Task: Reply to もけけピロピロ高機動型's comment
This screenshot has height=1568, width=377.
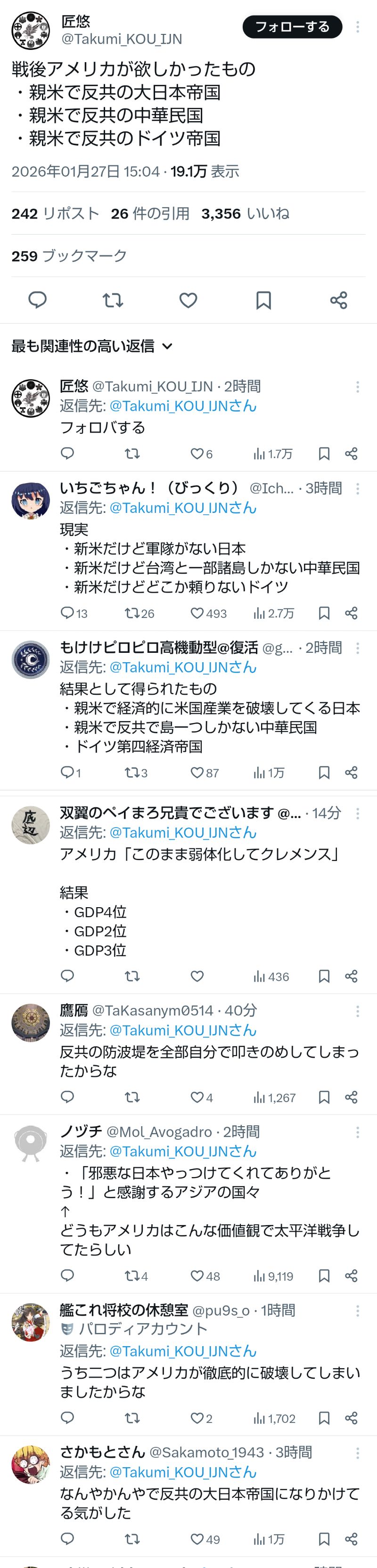Action: (x=67, y=772)
